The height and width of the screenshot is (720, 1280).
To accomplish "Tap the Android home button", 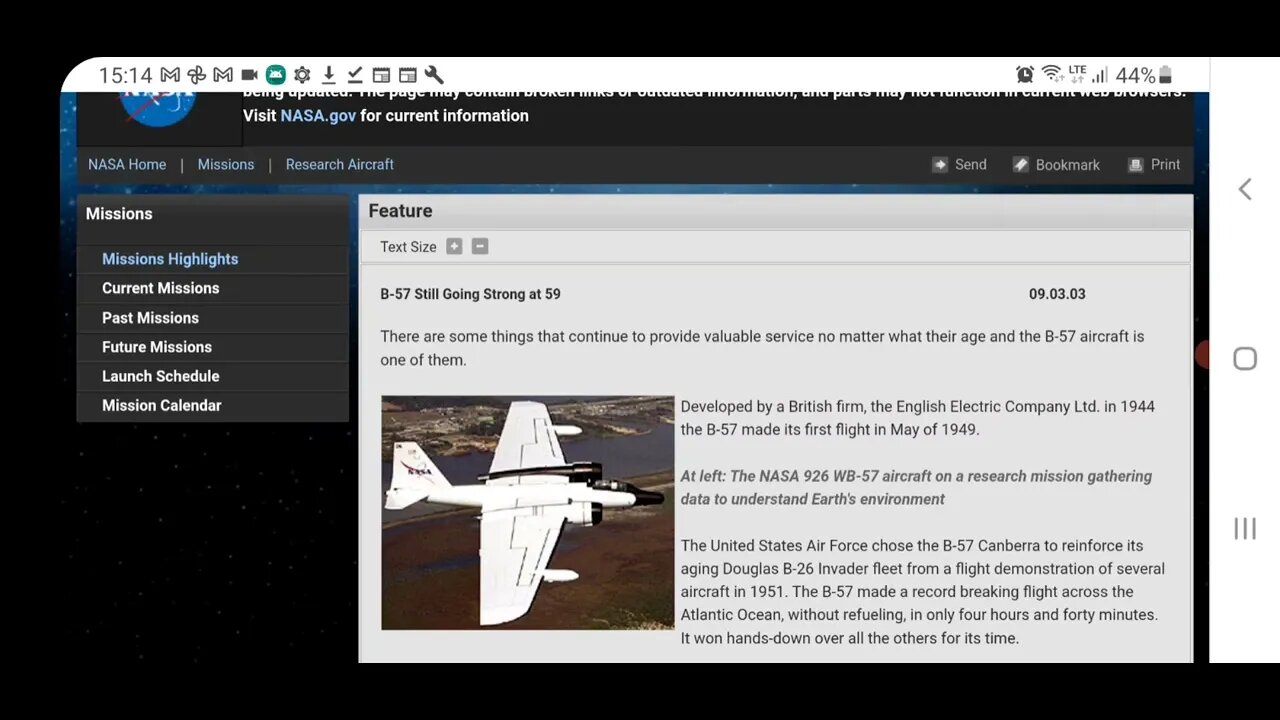I will point(1245,359).
